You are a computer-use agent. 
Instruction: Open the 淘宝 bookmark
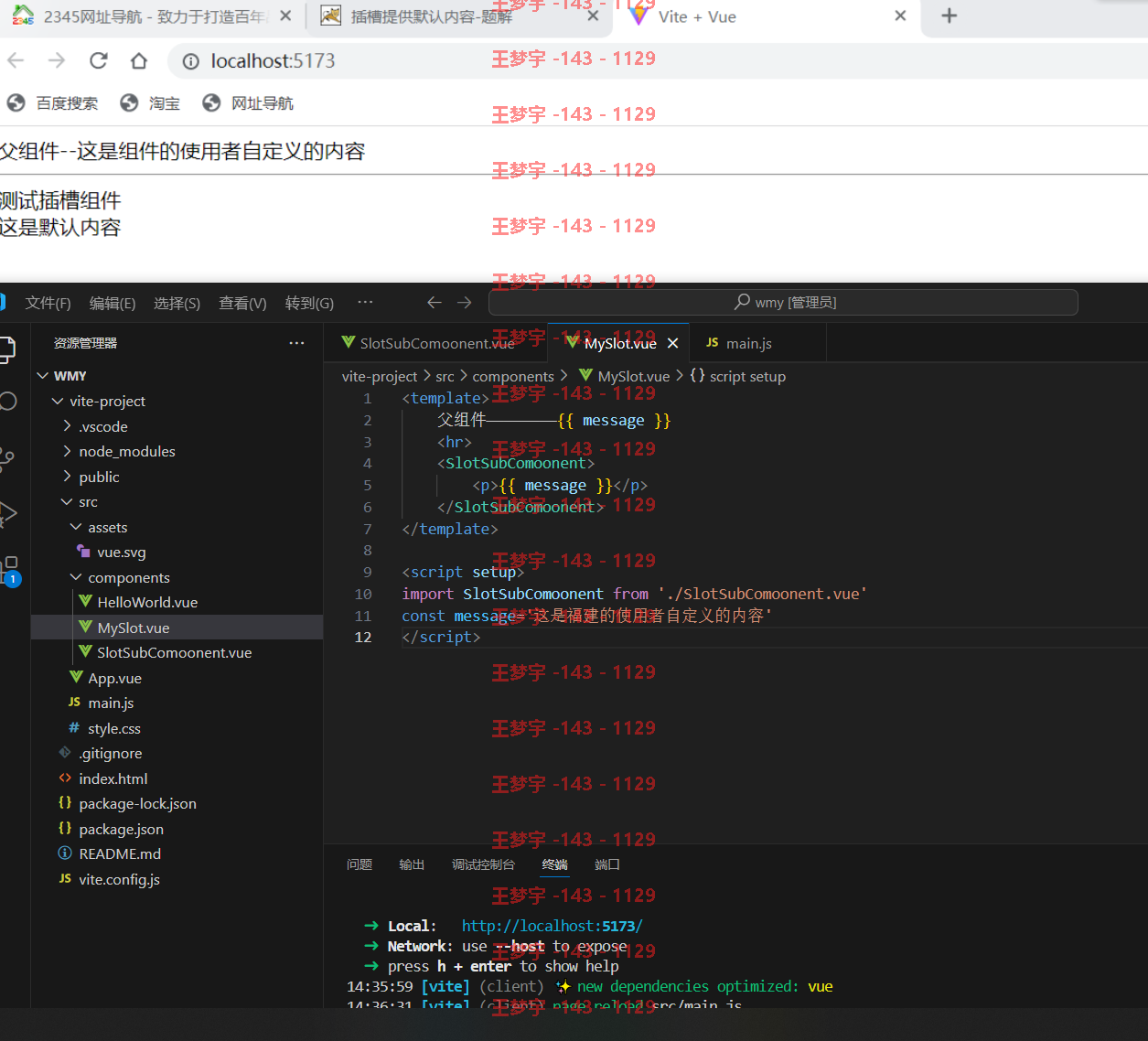click(x=151, y=103)
